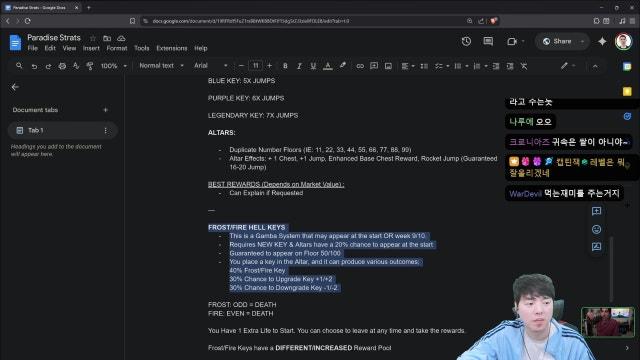Expand the Normal text style dropdown
Screen dimensions: 640x360
pos(161,66)
